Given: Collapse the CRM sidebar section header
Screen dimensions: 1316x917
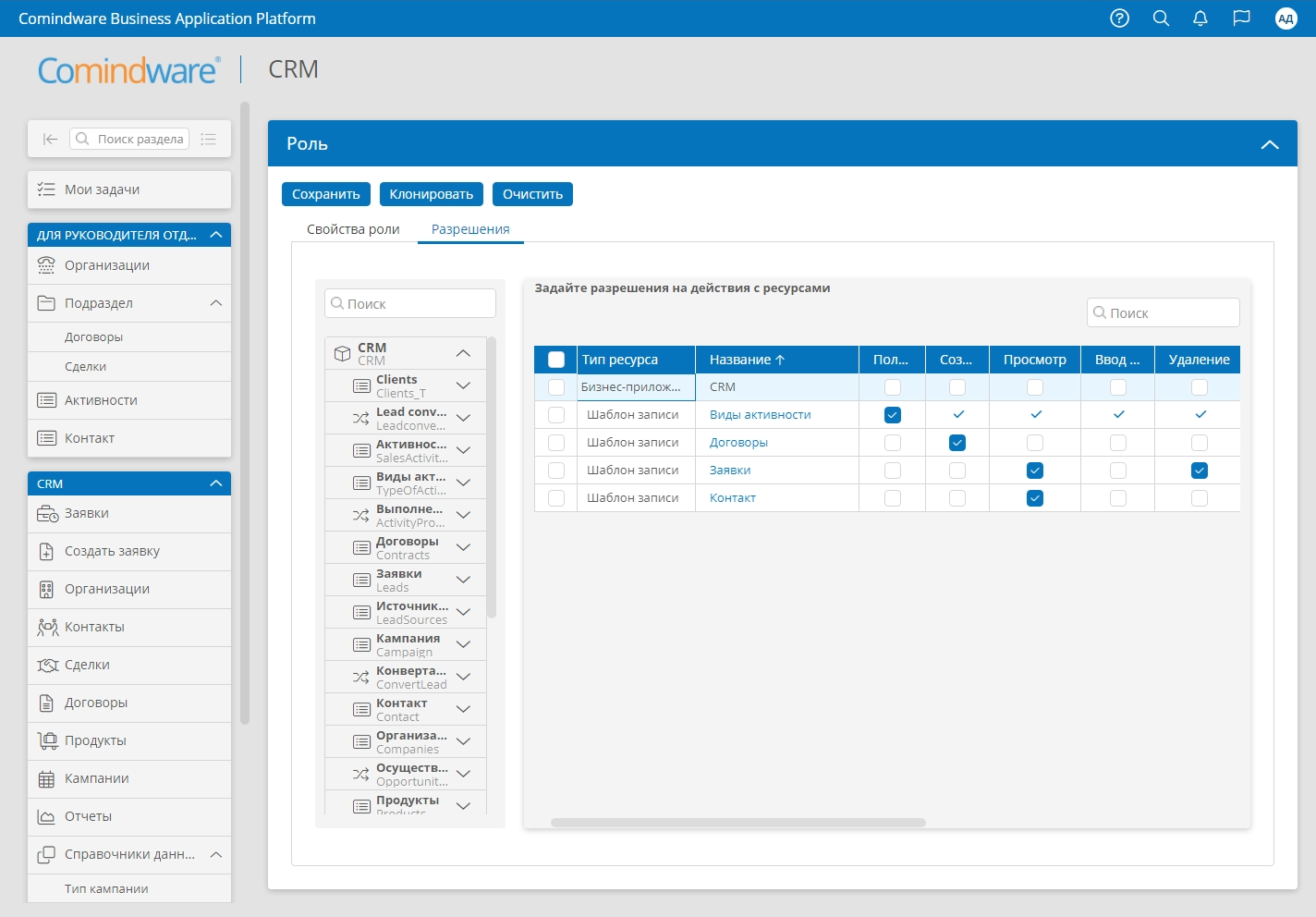Looking at the screenshot, I should pyautogui.click(x=216, y=483).
